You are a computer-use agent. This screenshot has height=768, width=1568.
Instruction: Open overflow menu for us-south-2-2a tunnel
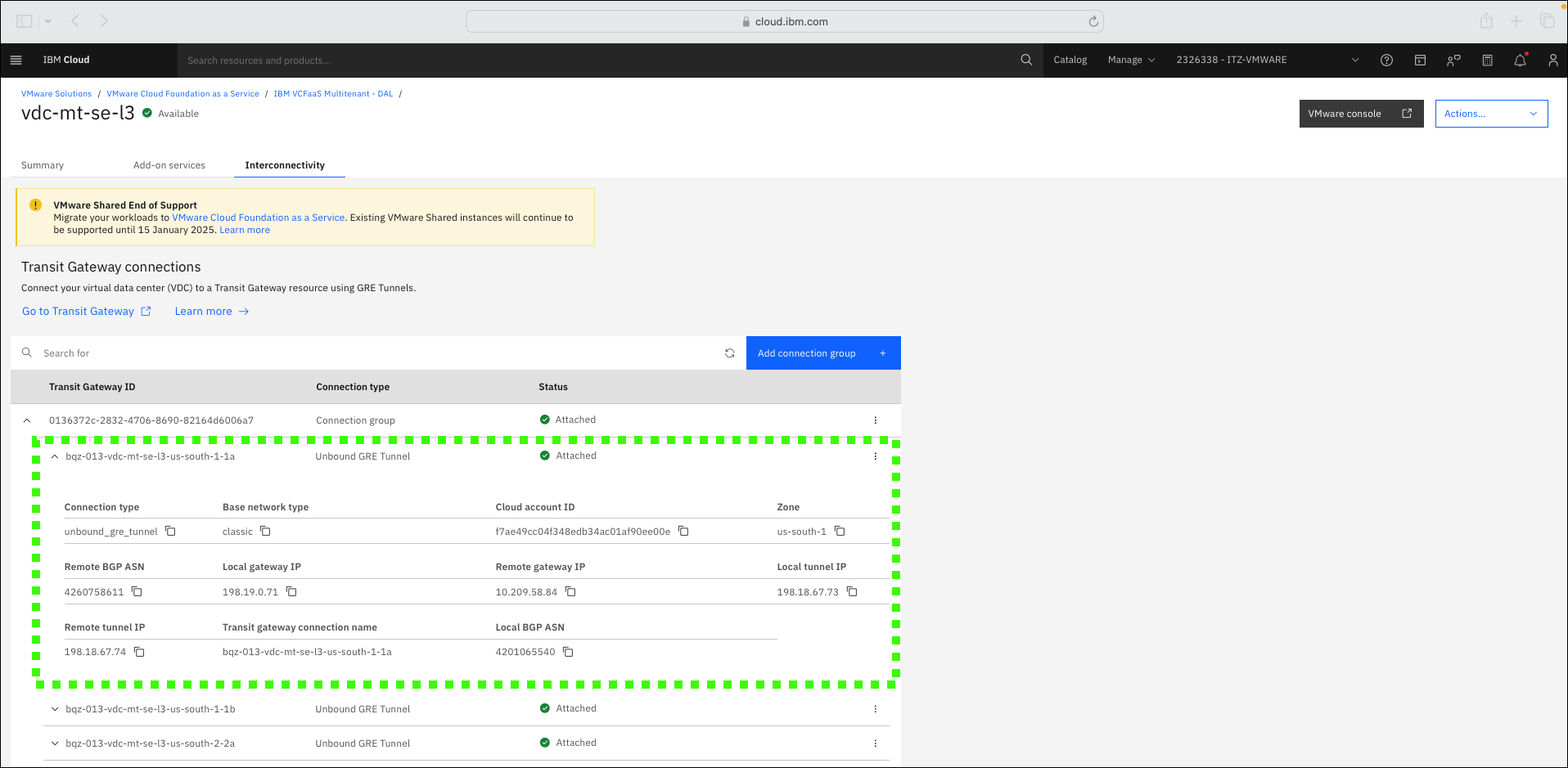[875, 743]
